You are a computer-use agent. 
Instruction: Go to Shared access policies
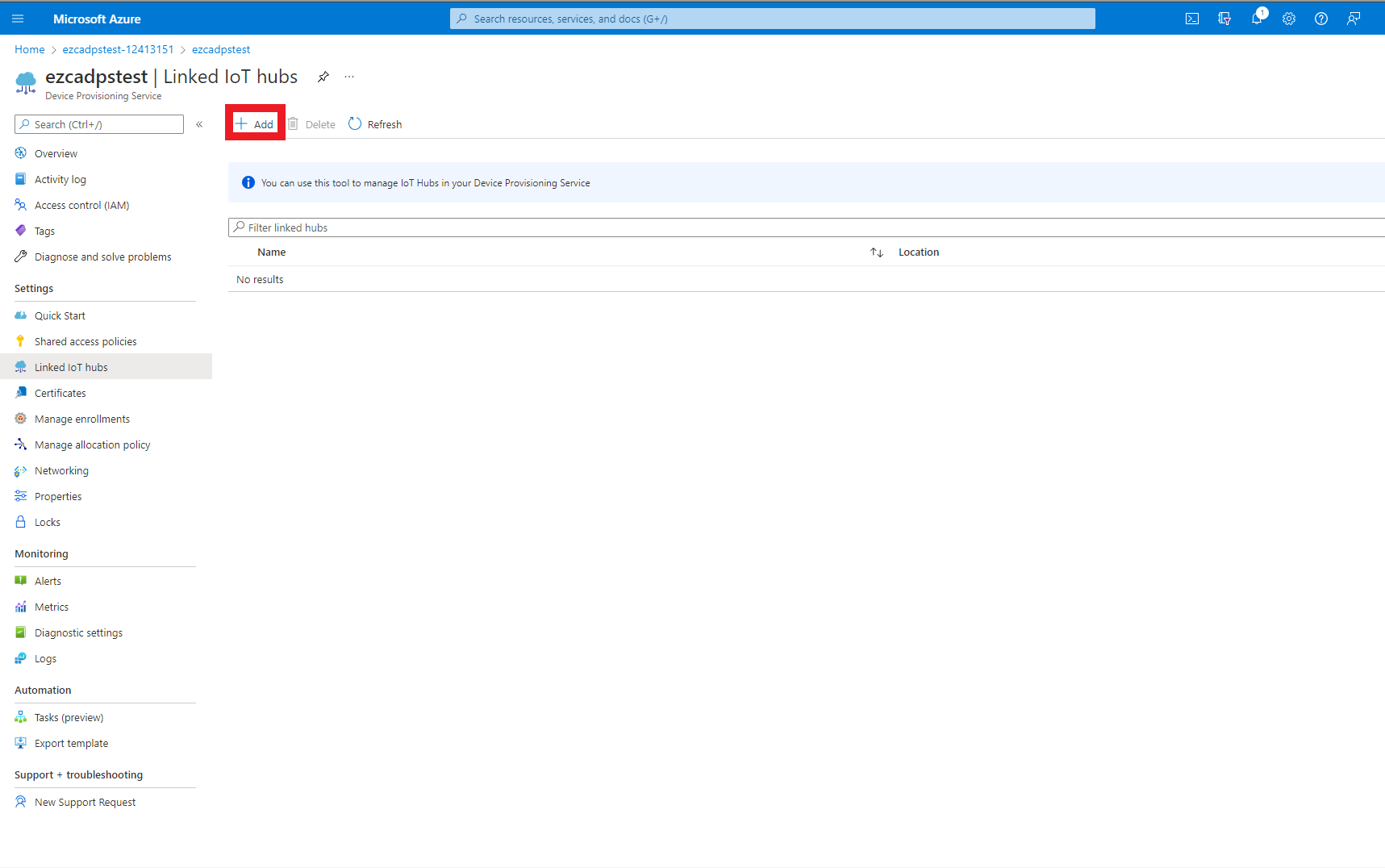(x=86, y=341)
